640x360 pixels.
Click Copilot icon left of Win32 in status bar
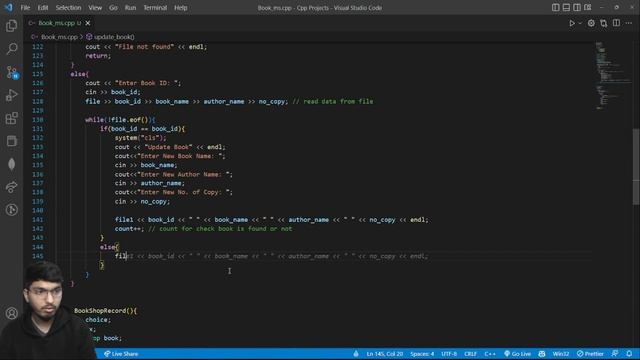542,354
